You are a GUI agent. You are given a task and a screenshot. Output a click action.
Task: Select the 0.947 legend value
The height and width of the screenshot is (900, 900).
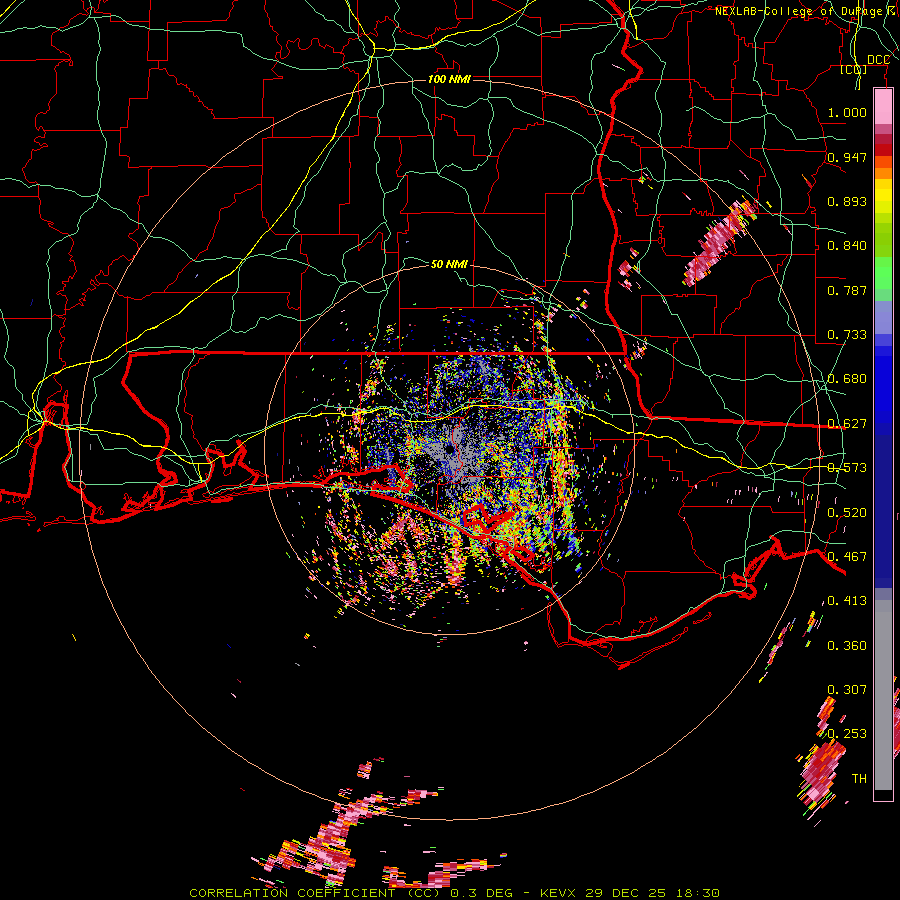click(x=847, y=157)
